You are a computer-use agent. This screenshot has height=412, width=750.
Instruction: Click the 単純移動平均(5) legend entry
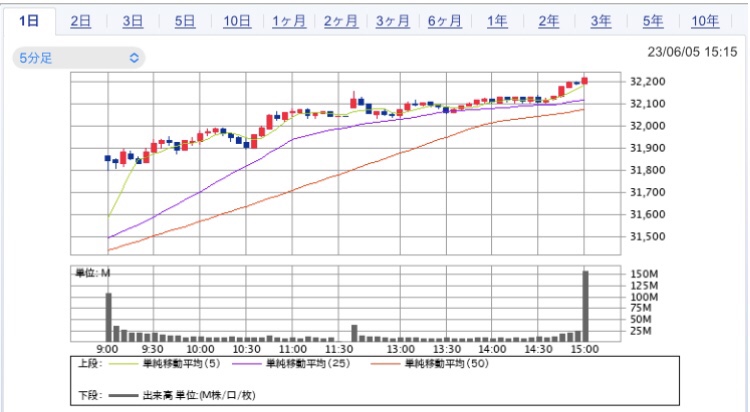click(x=165, y=364)
